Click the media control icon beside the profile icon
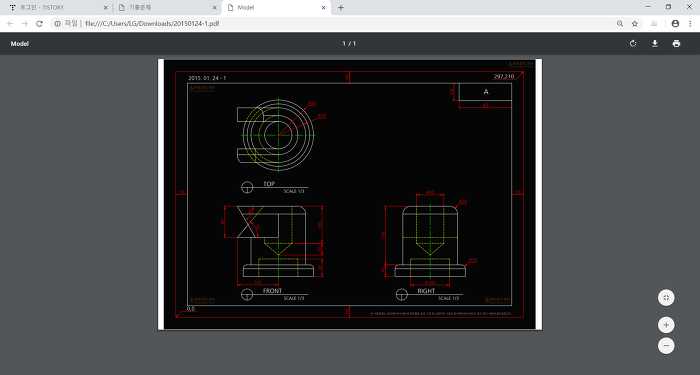Image resolution: width=700 pixels, height=375 pixels. click(x=654, y=24)
